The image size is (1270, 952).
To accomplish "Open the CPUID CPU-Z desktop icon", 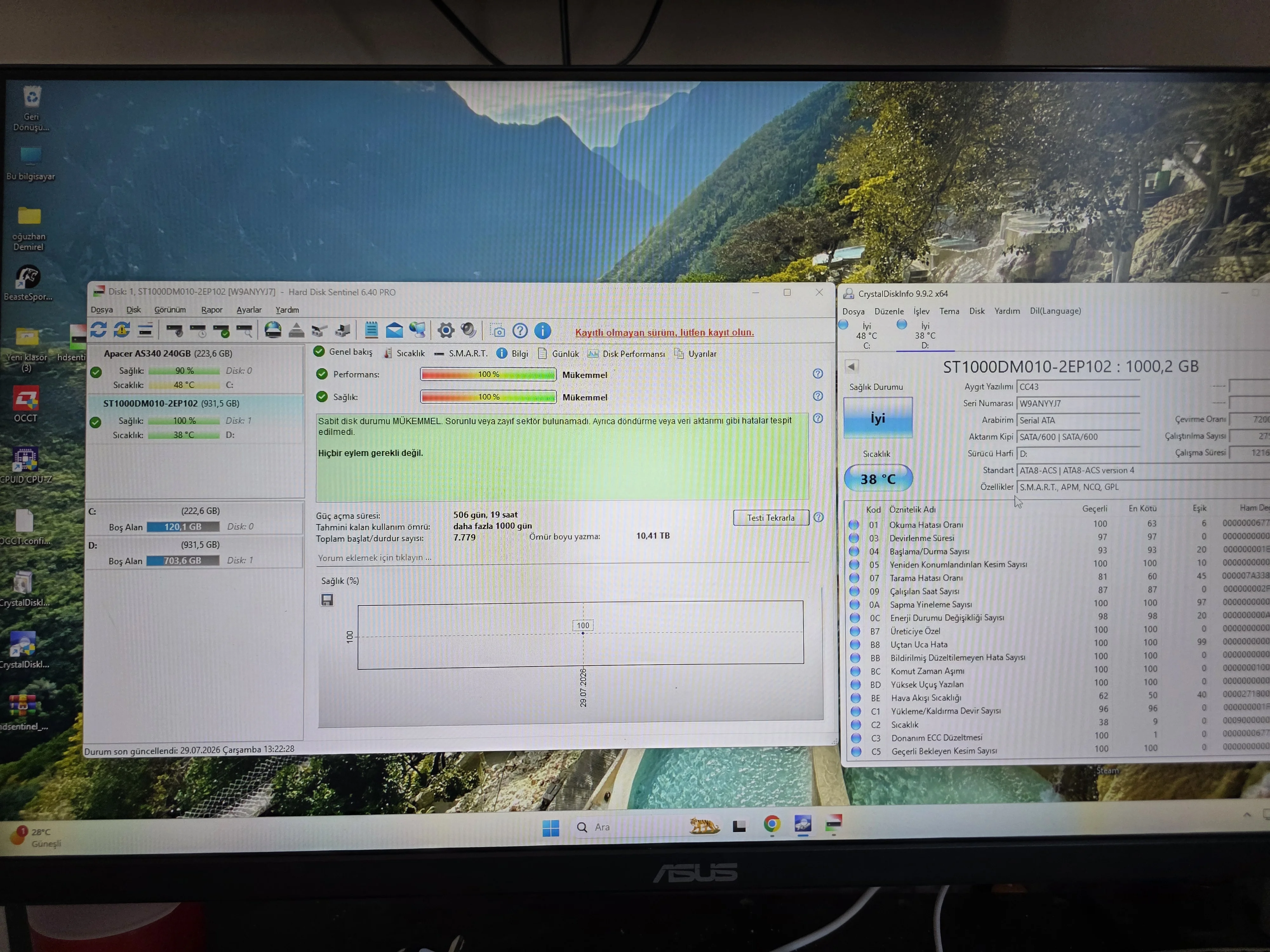I will coord(25,466).
